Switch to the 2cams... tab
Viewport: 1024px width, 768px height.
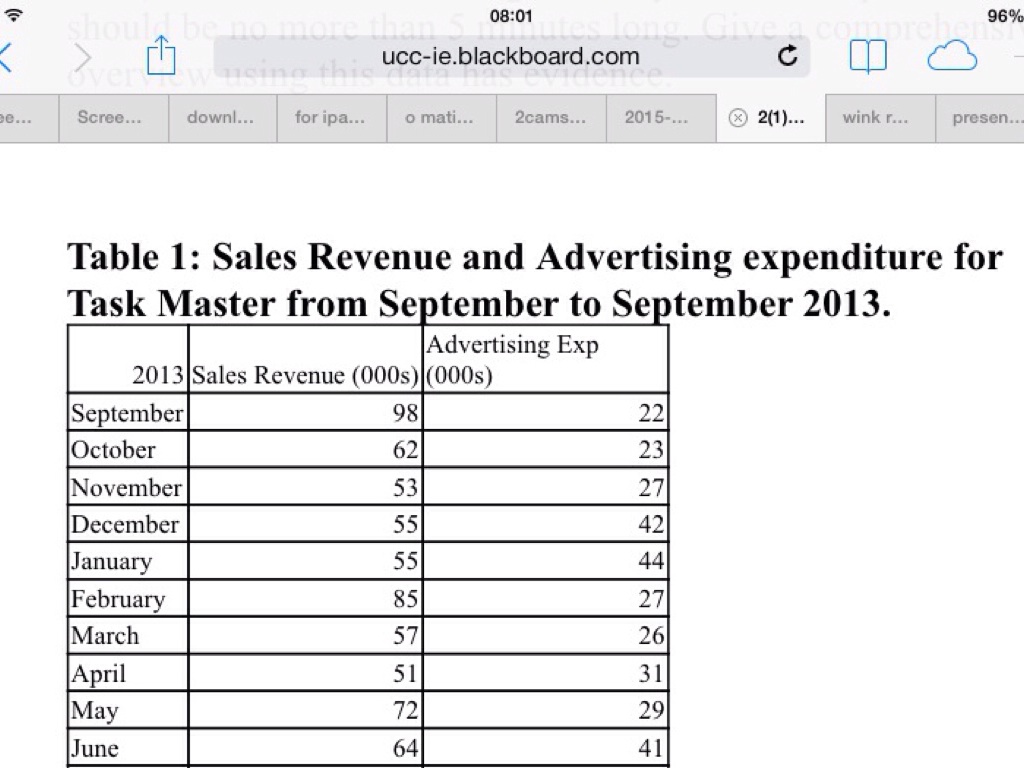[x=550, y=118]
